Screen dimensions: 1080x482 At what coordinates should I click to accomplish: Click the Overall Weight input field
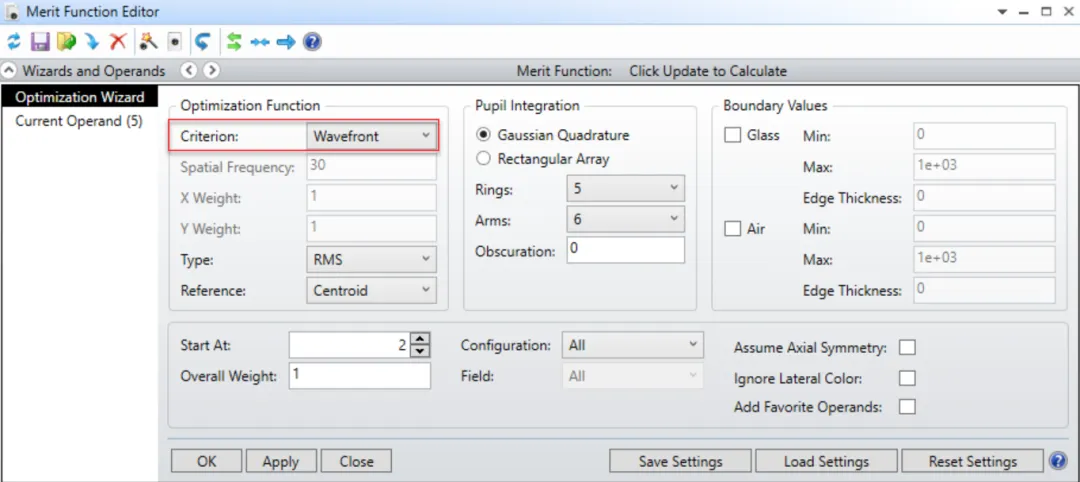[359, 376]
